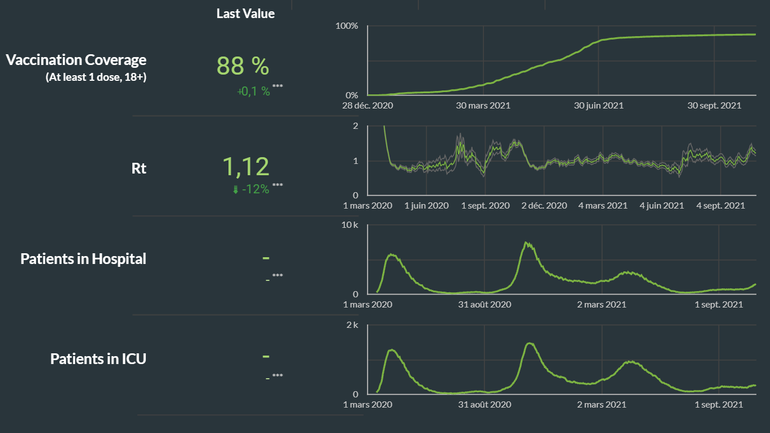Click the asterisks in the Patients in ICU row
Screen dimensions: 770x433
click(277, 375)
